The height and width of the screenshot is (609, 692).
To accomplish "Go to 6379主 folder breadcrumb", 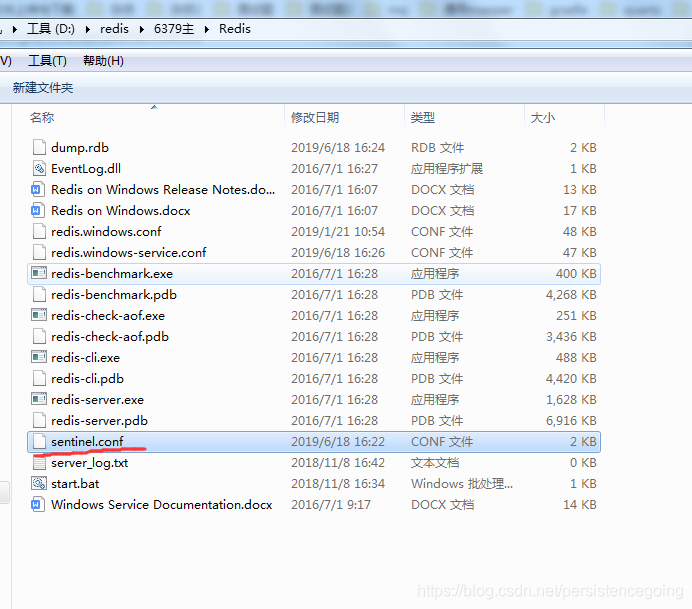I will pos(174,29).
